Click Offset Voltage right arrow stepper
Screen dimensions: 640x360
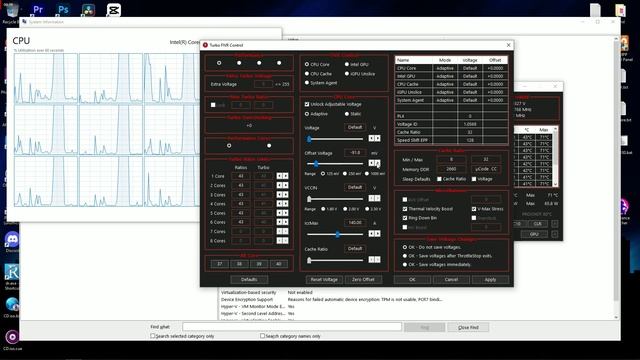click(378, 163)
